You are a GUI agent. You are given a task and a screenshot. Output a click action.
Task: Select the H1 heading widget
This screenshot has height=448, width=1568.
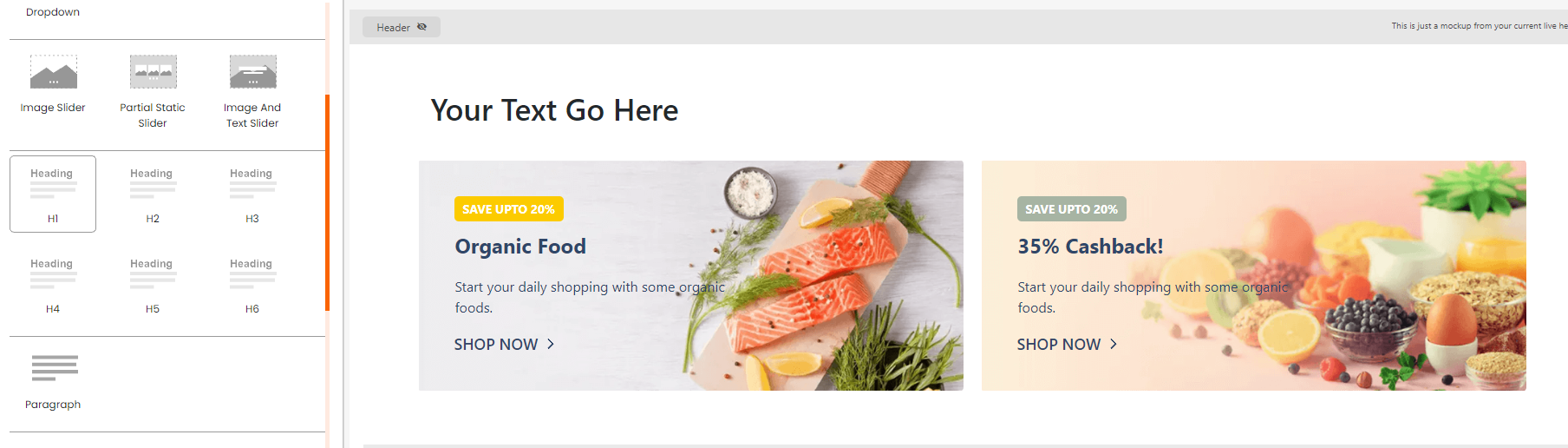53,194
